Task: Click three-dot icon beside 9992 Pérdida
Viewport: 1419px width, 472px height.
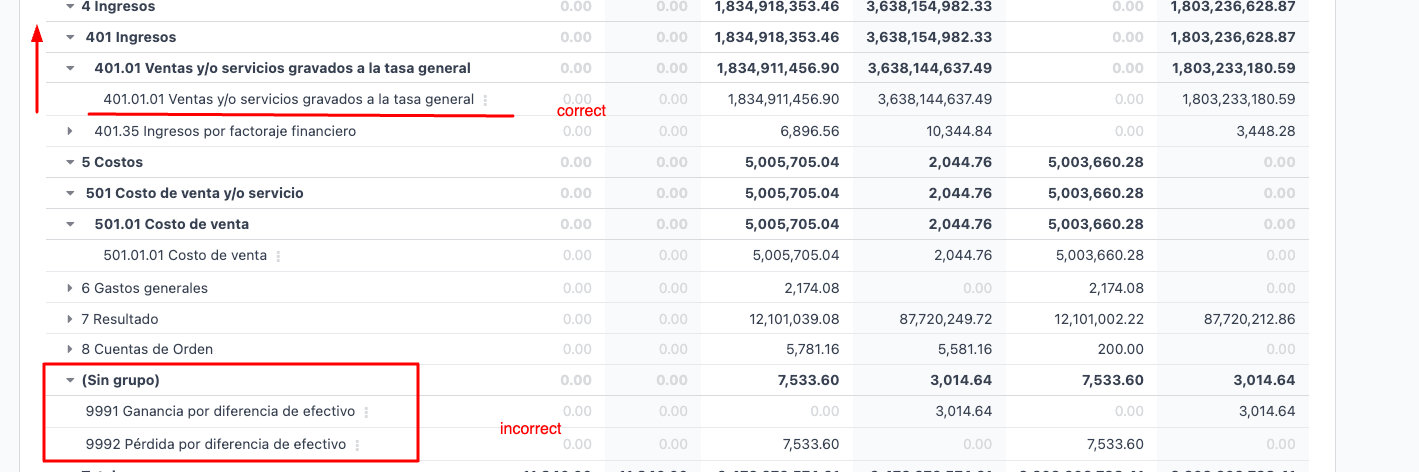Action: click(357, 445)
